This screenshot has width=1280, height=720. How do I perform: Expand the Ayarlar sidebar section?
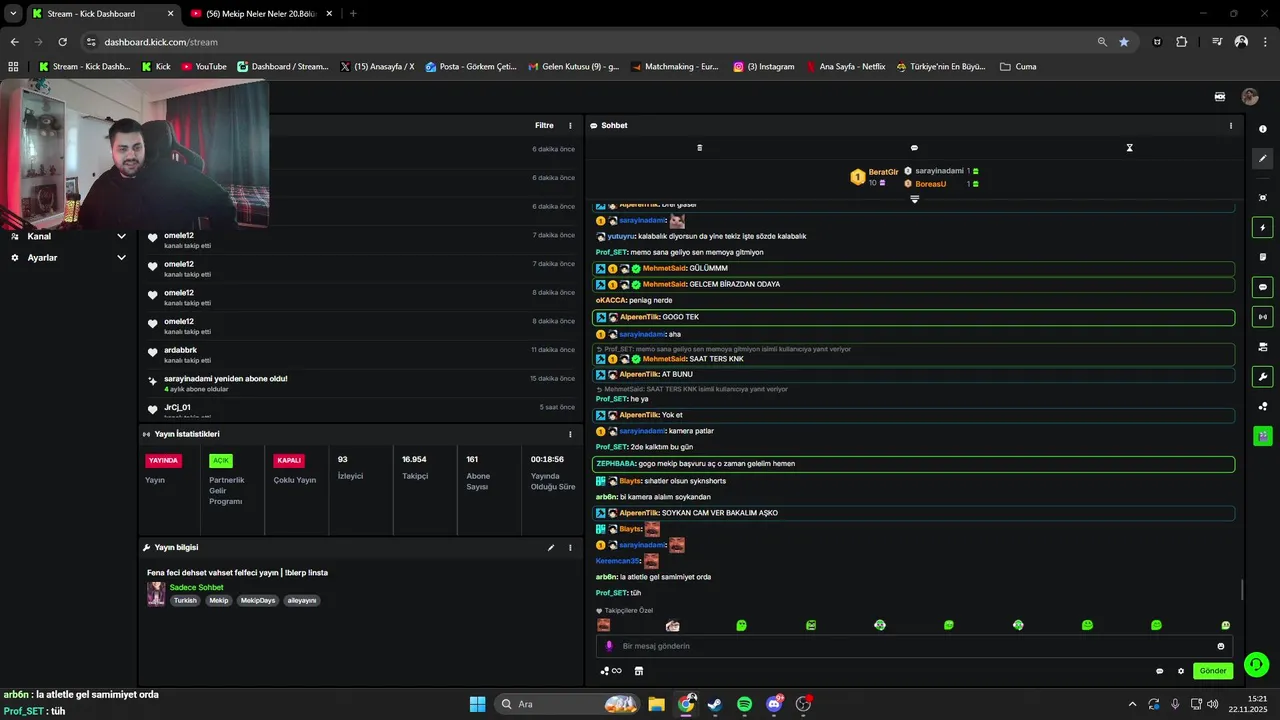coord(68,258)
